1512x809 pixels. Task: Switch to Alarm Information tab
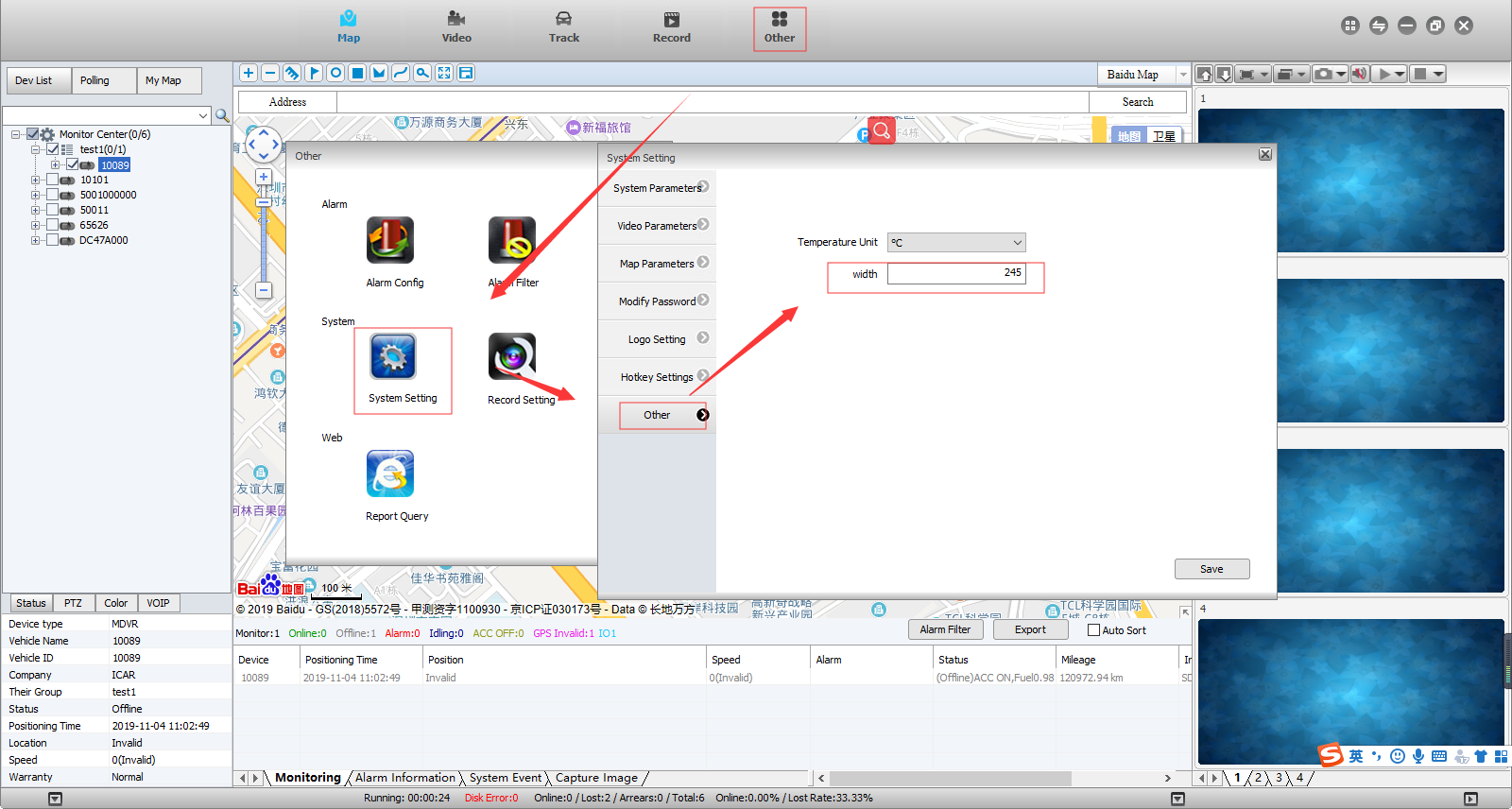405,778
